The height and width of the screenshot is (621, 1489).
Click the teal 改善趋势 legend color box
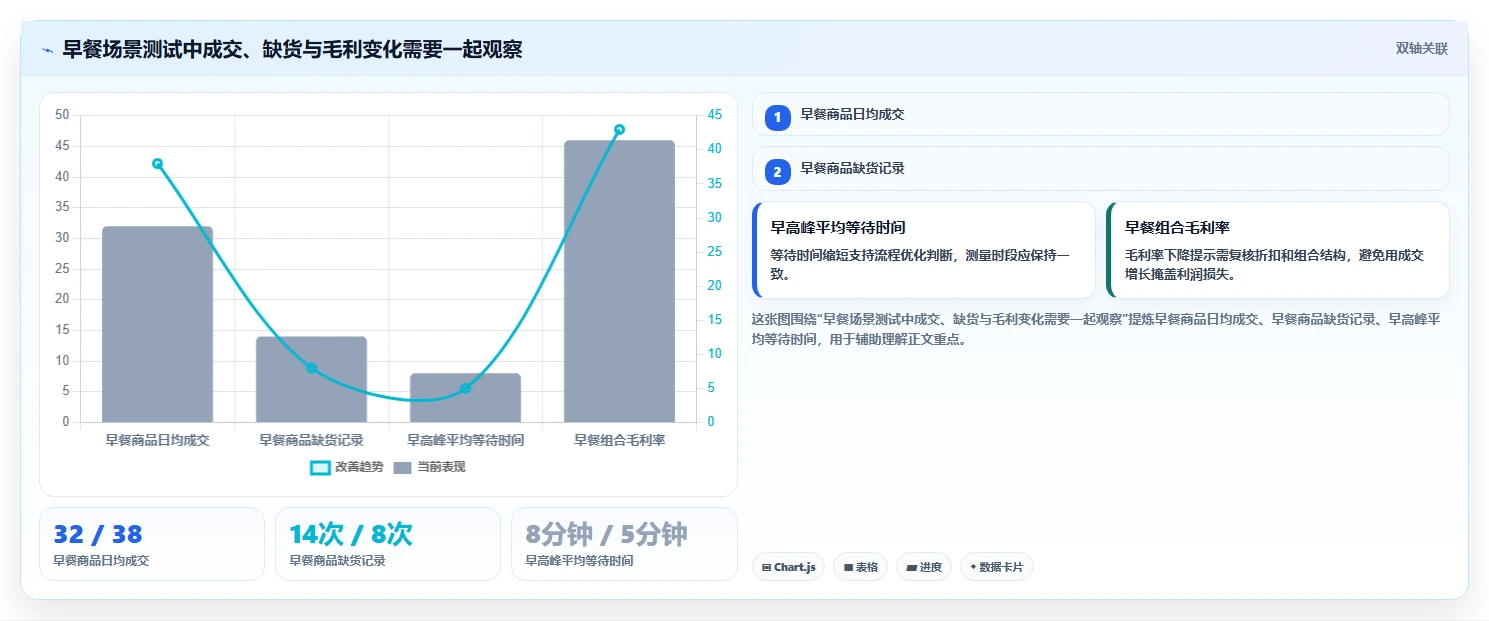(x=320, y=468)
